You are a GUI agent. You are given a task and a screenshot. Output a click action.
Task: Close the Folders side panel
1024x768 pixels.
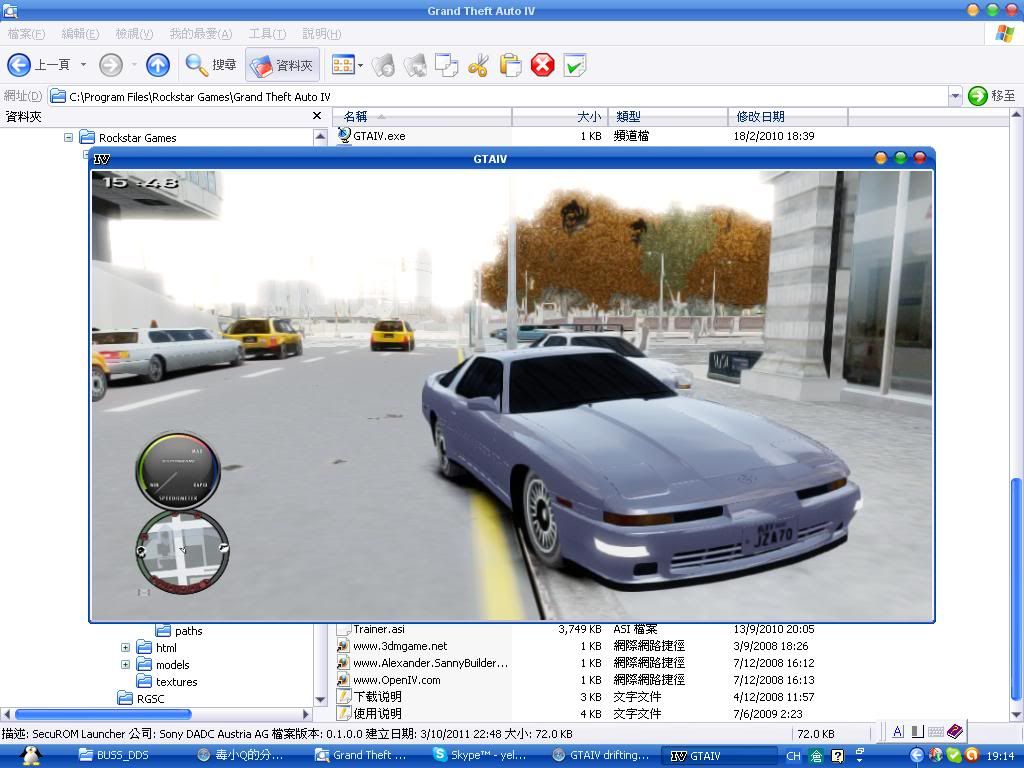(317, 116)
